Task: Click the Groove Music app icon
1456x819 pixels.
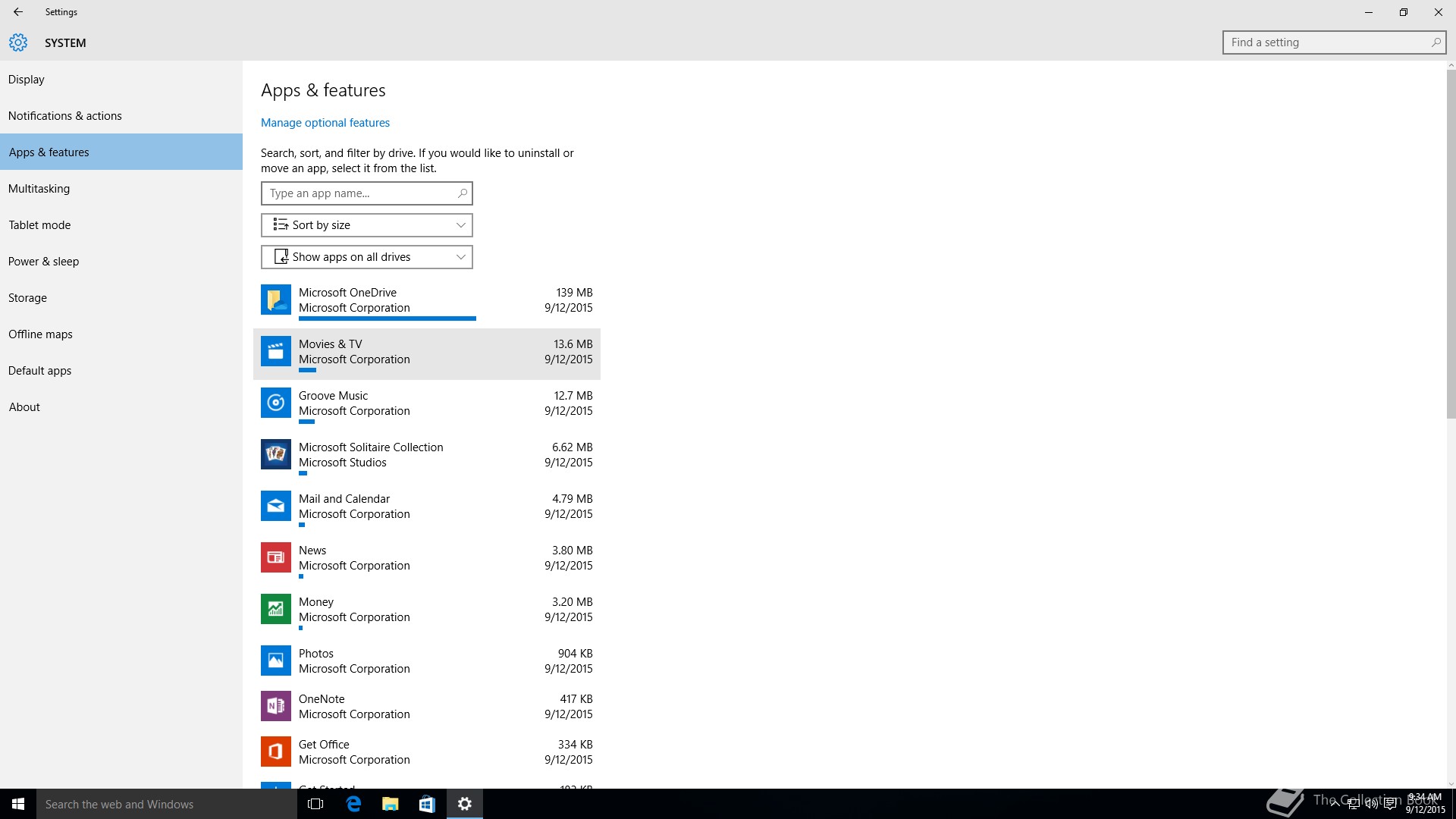Action: [x=276, y=403]
